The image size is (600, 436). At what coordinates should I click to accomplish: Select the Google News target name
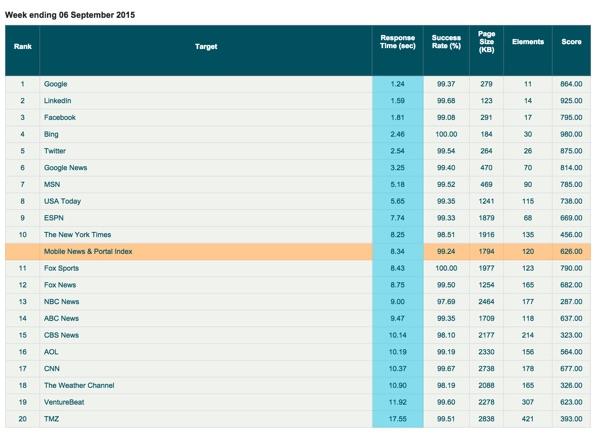tap(65, 168)
